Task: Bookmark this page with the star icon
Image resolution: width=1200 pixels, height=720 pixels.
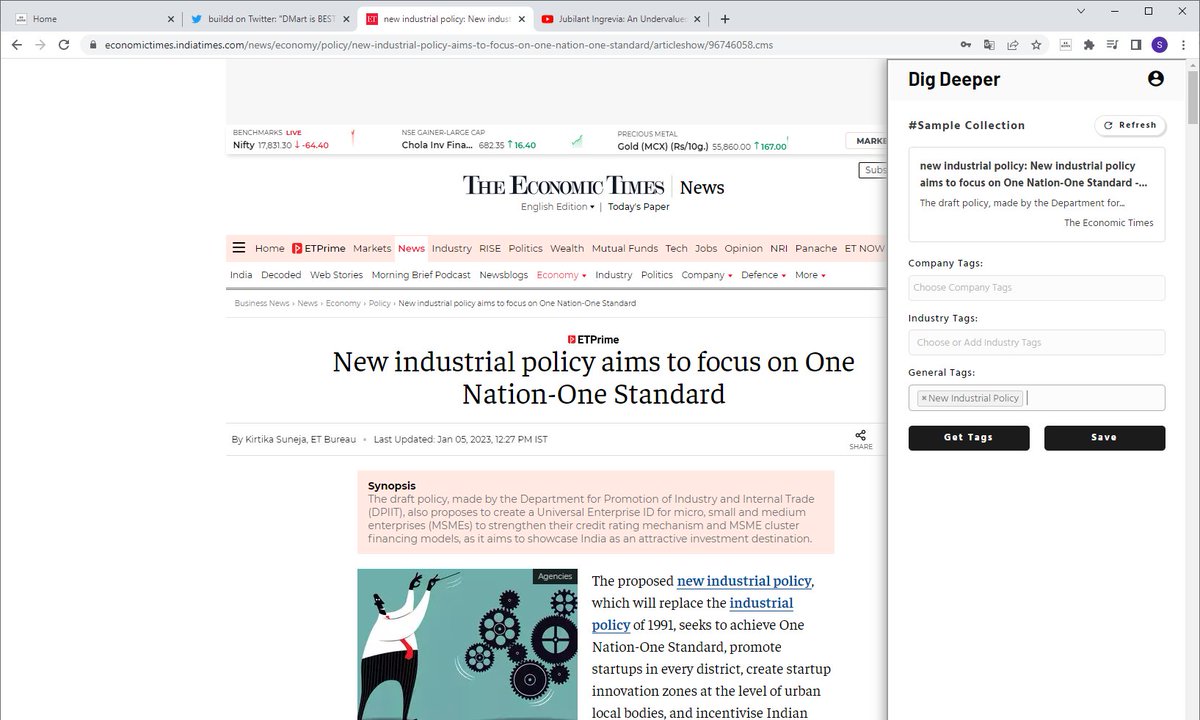Action: pos(1037,45)
